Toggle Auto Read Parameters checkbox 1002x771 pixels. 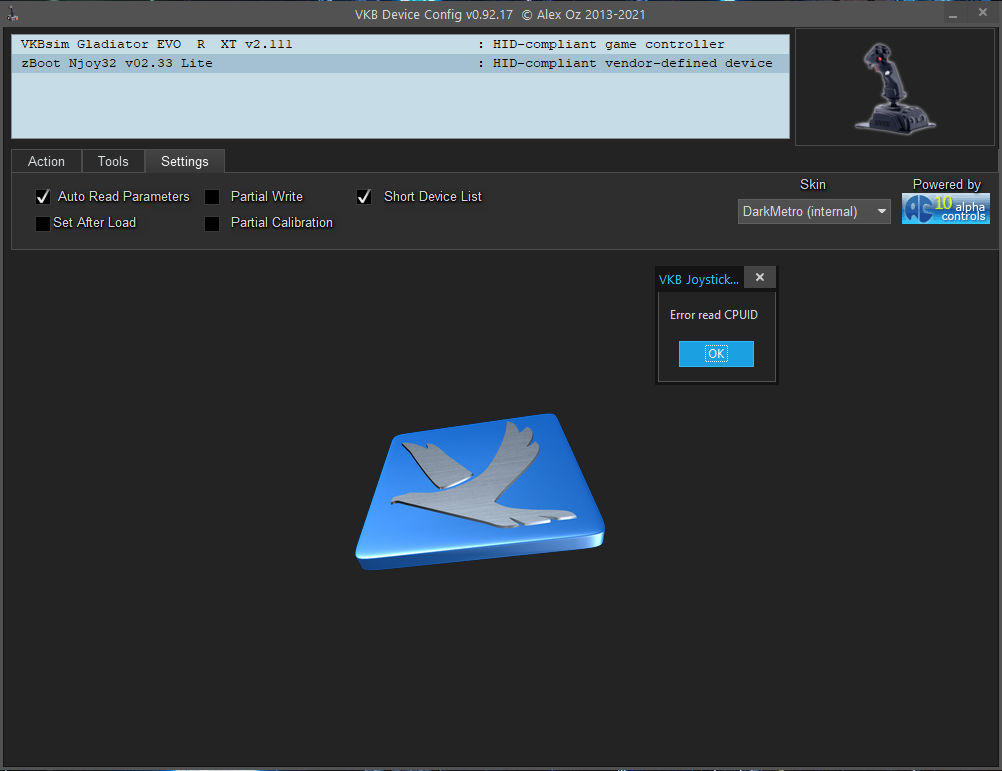point(43,197)
